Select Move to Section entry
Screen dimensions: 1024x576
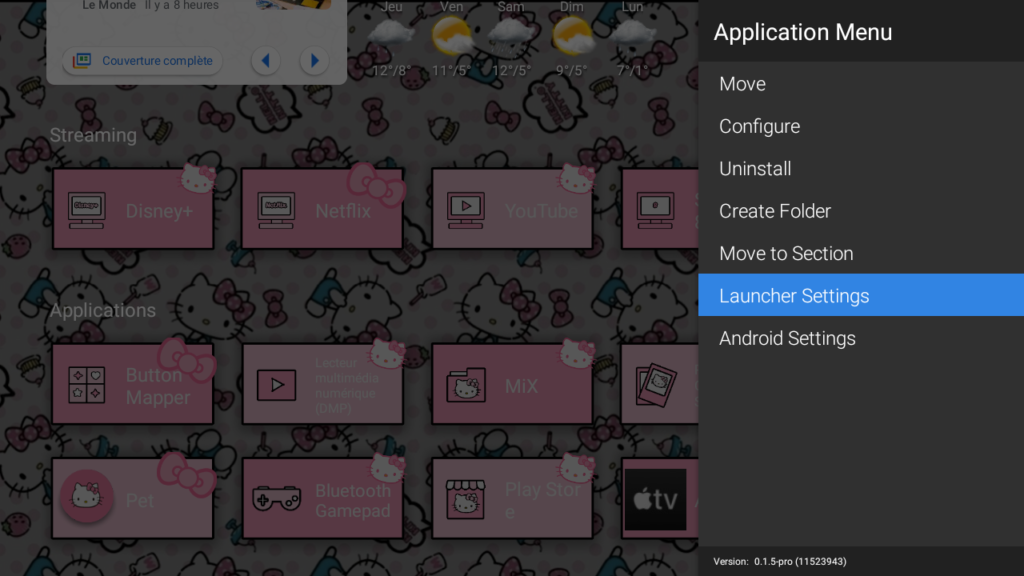pyautogui.click(x=861, y=253)
